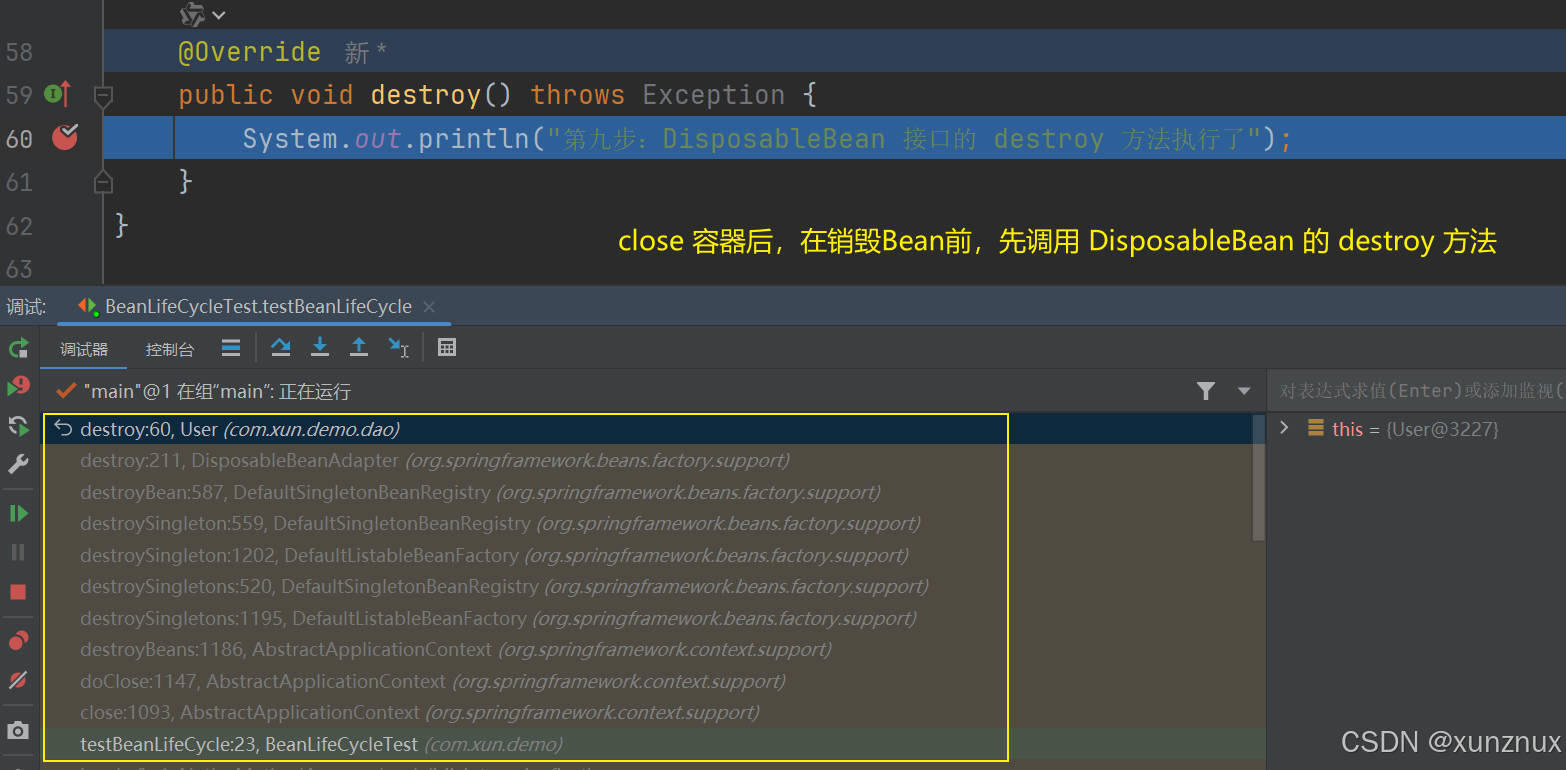Stop the debug session with red square
Image resolution: width=1566 pixels, height=770 pixels.
(x=18, y=592)
